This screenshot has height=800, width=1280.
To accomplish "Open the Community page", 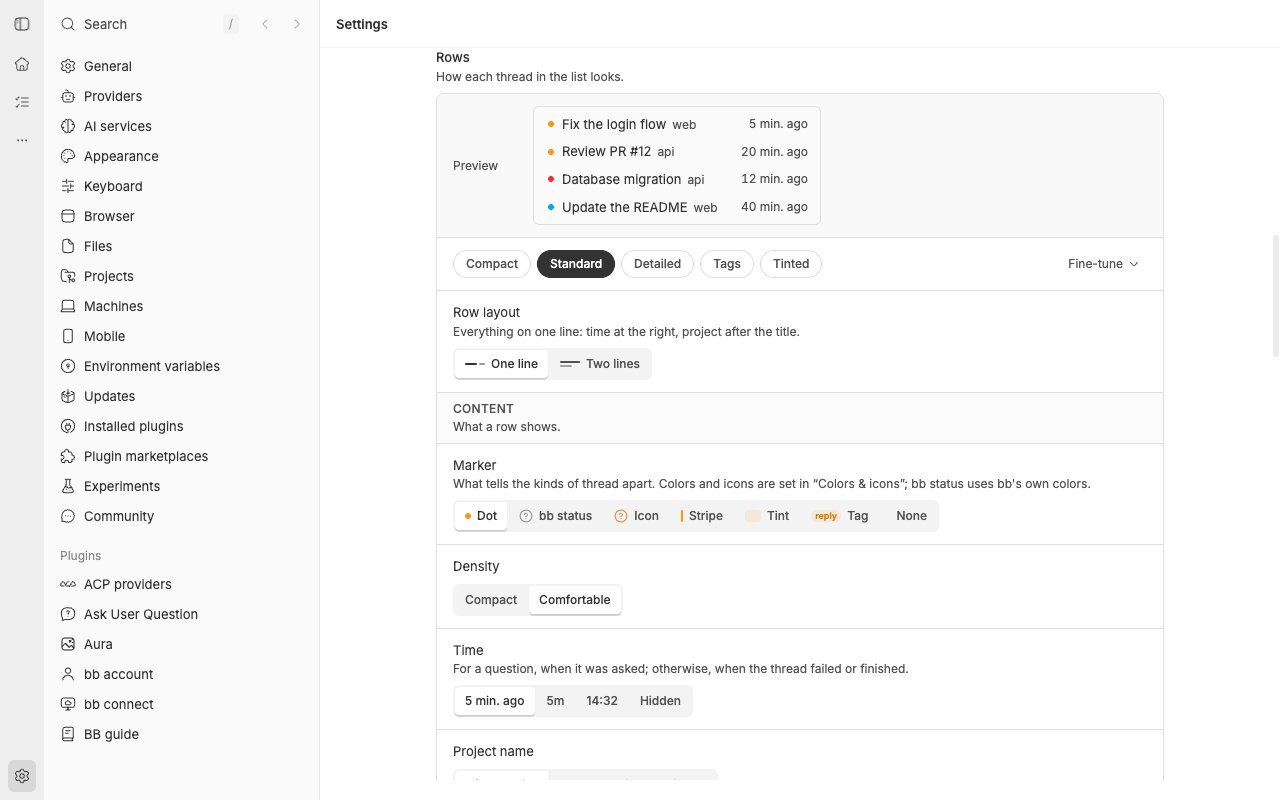I will [x=181, y=516].
